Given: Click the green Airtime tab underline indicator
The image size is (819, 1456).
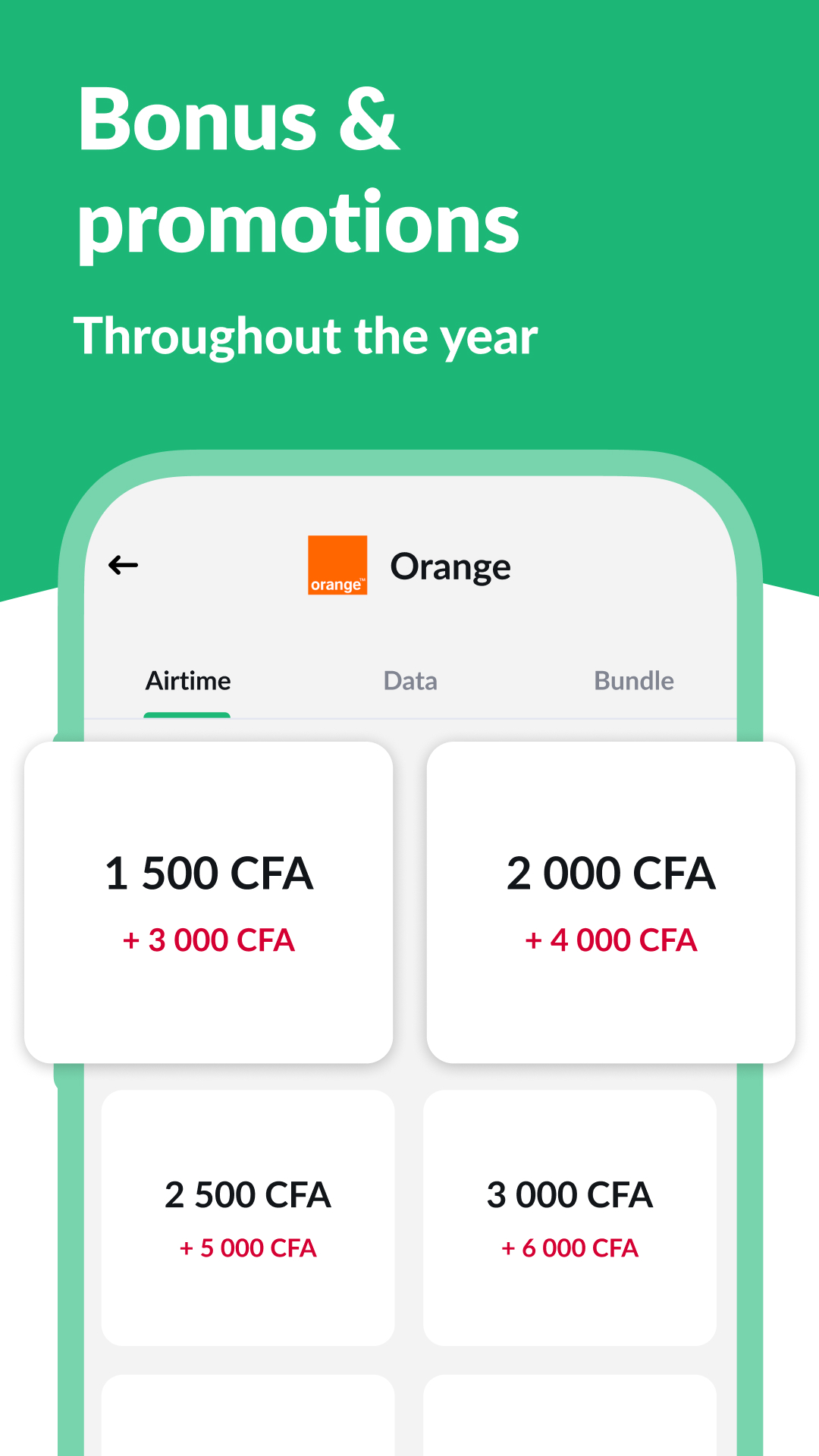Looking at the screenshot, I should pos(187,714).
